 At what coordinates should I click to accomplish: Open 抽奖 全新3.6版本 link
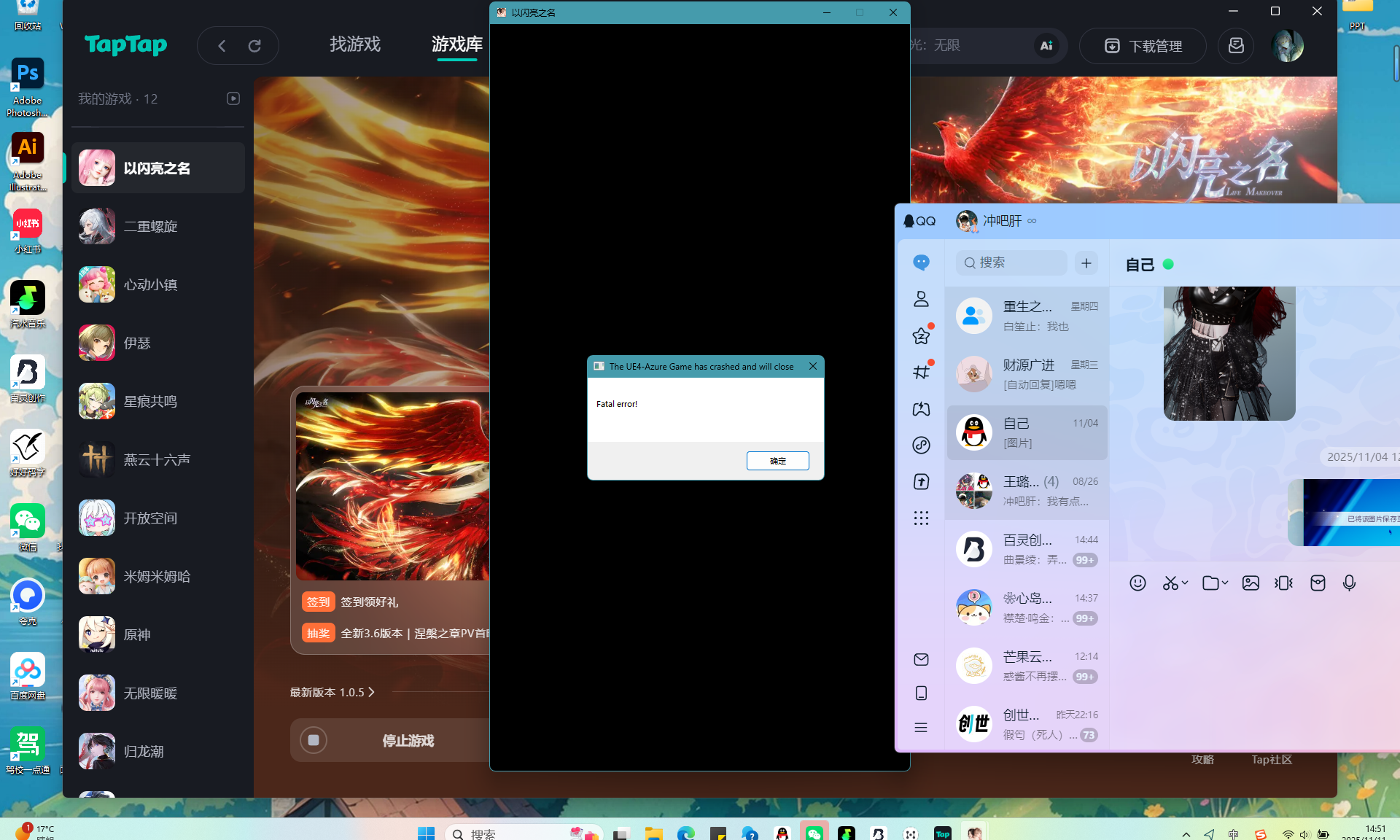pos(396,633)
